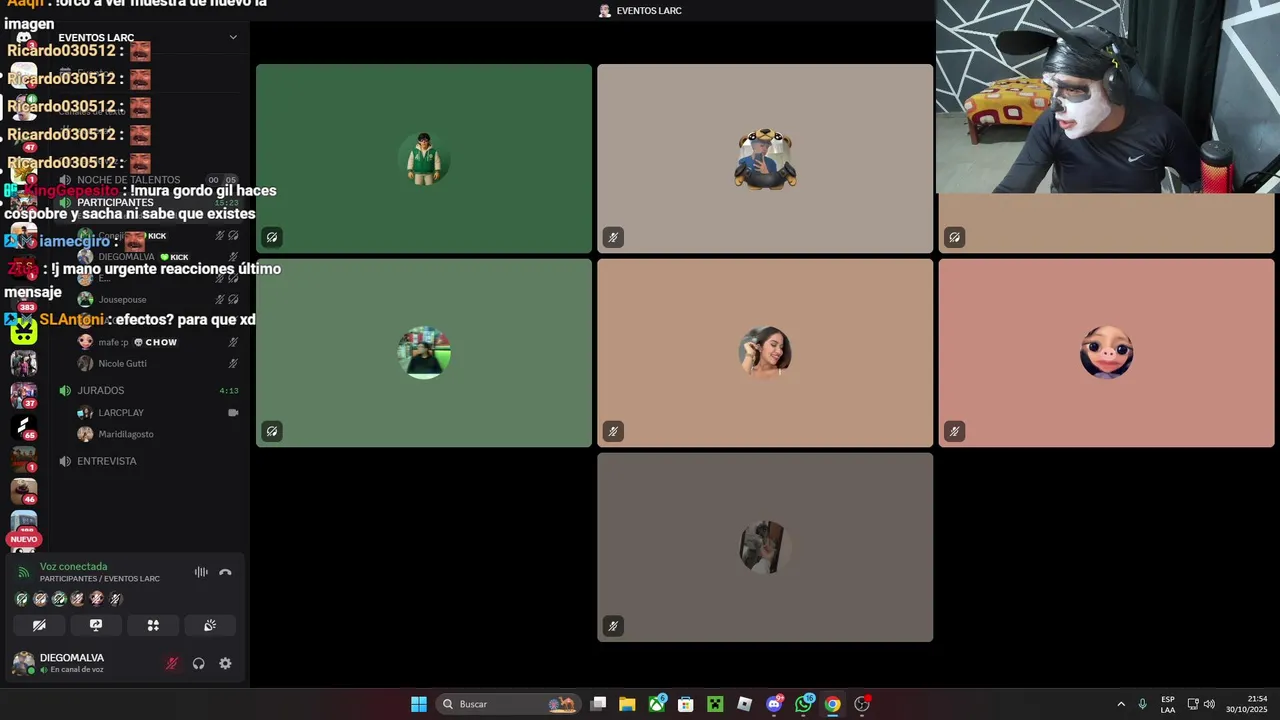Select the pink cartoon face video tile

[x=1106, y=352]
